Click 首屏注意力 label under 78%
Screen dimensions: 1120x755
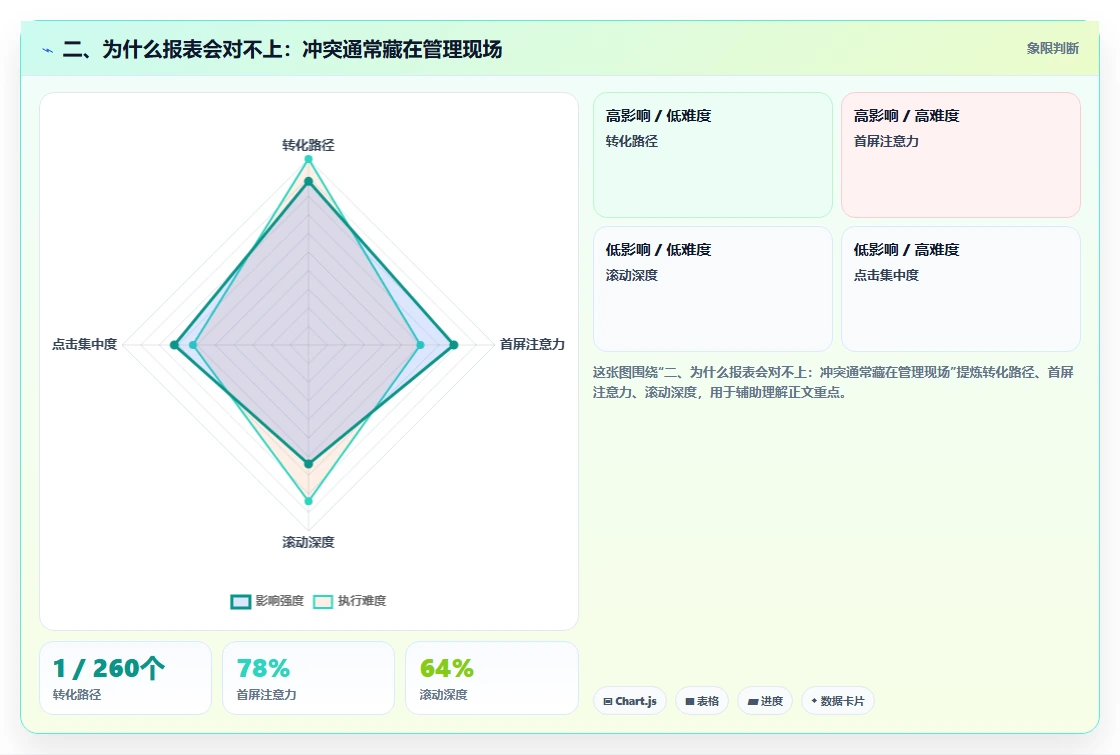coord(266,694)
